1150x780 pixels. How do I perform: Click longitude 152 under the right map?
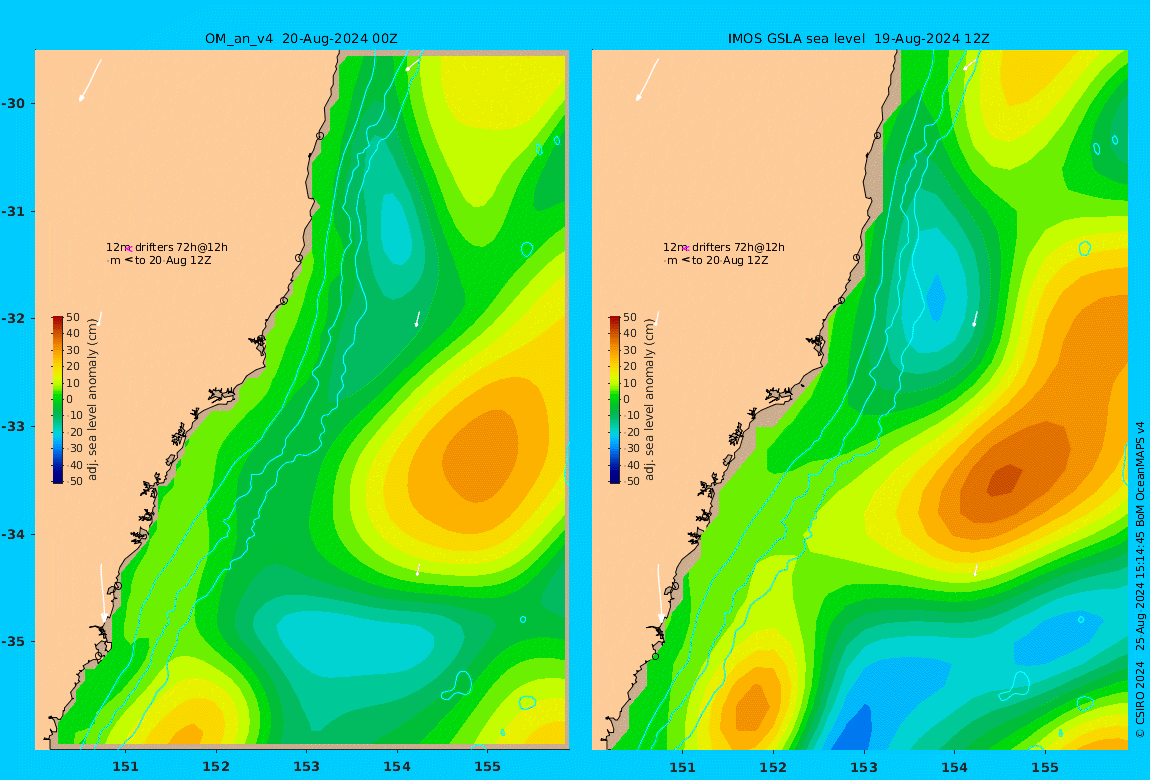773,767
